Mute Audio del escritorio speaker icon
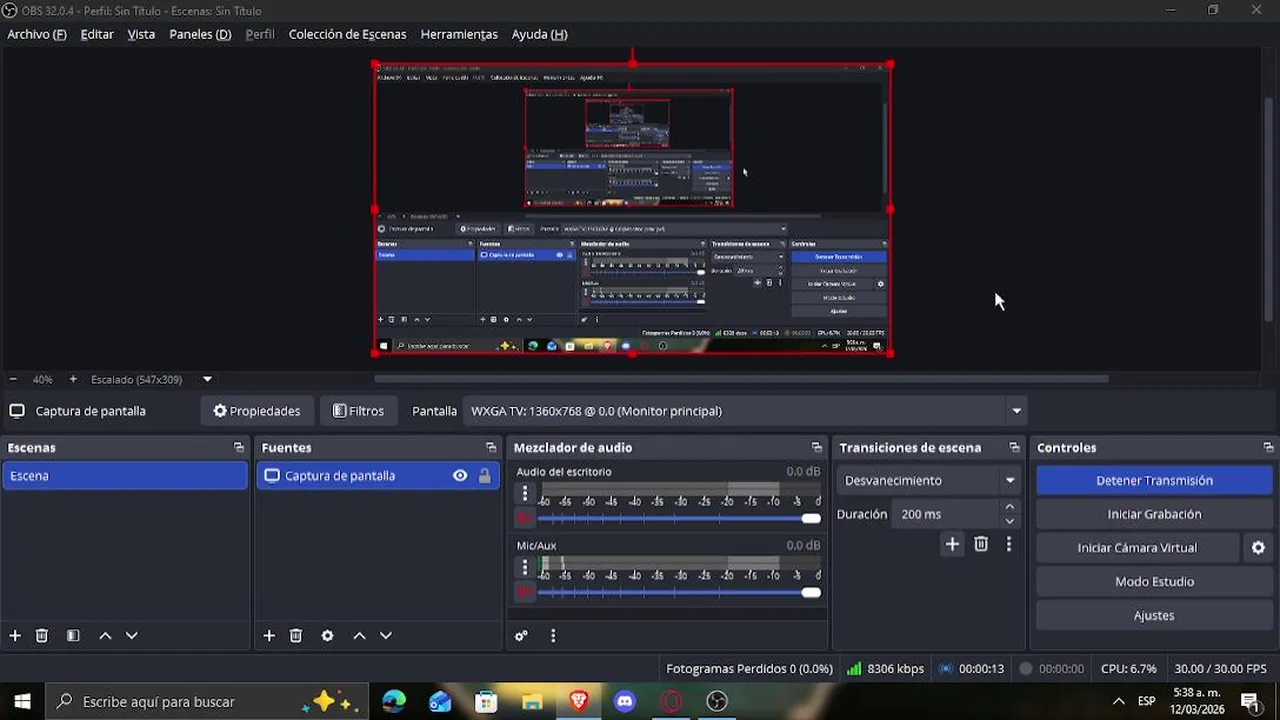Screen dimensions: 1280x720 tap(524, 518)
